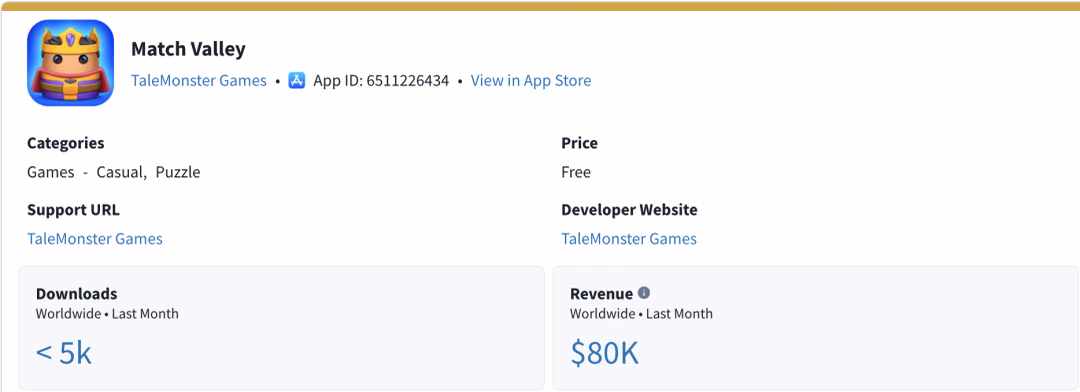Click the Games category text
The height and width of the screenshot is (392, 1080).
[51, 172]
